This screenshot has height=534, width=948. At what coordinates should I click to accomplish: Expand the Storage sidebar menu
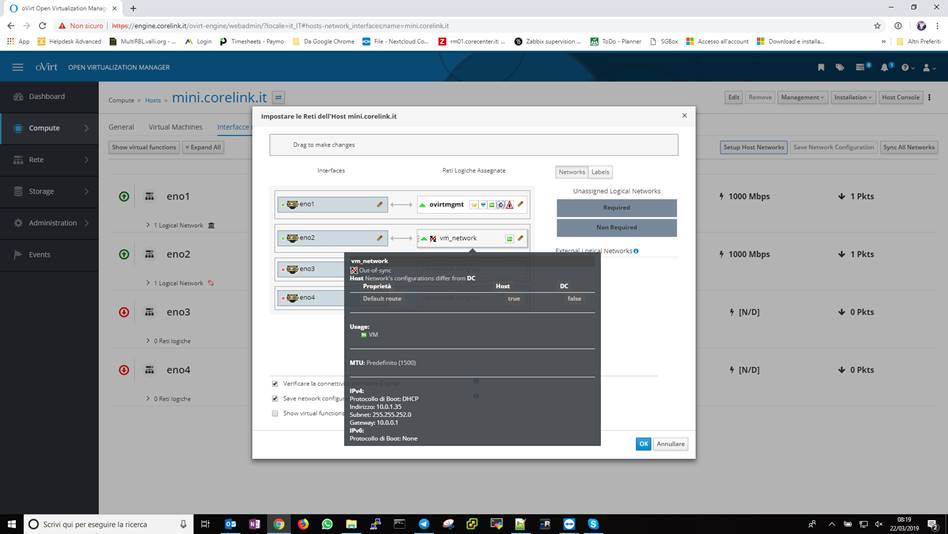pyautogui.click(x=50, y=191)
